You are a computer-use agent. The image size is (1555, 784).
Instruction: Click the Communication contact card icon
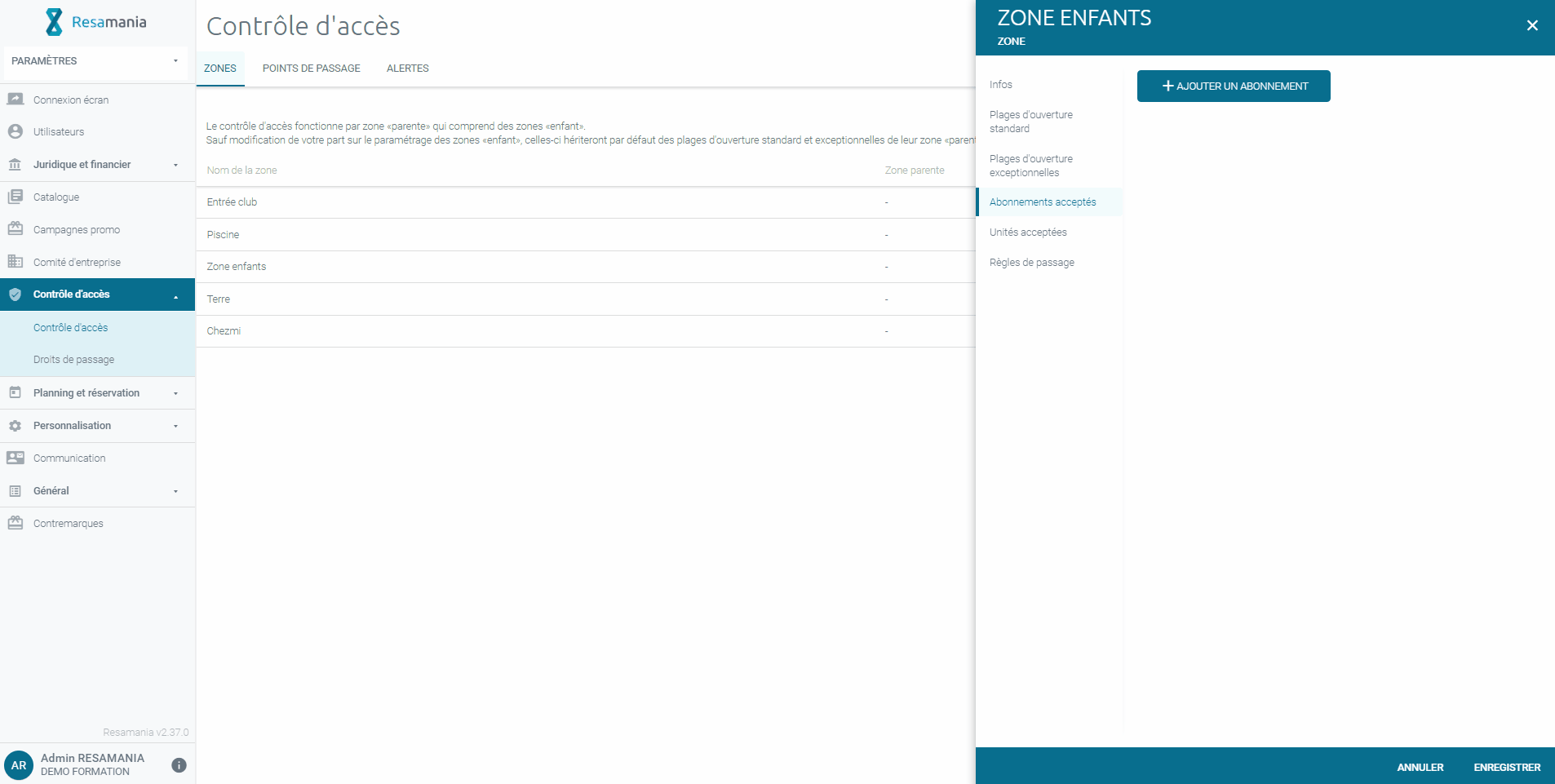coord(15,458)
